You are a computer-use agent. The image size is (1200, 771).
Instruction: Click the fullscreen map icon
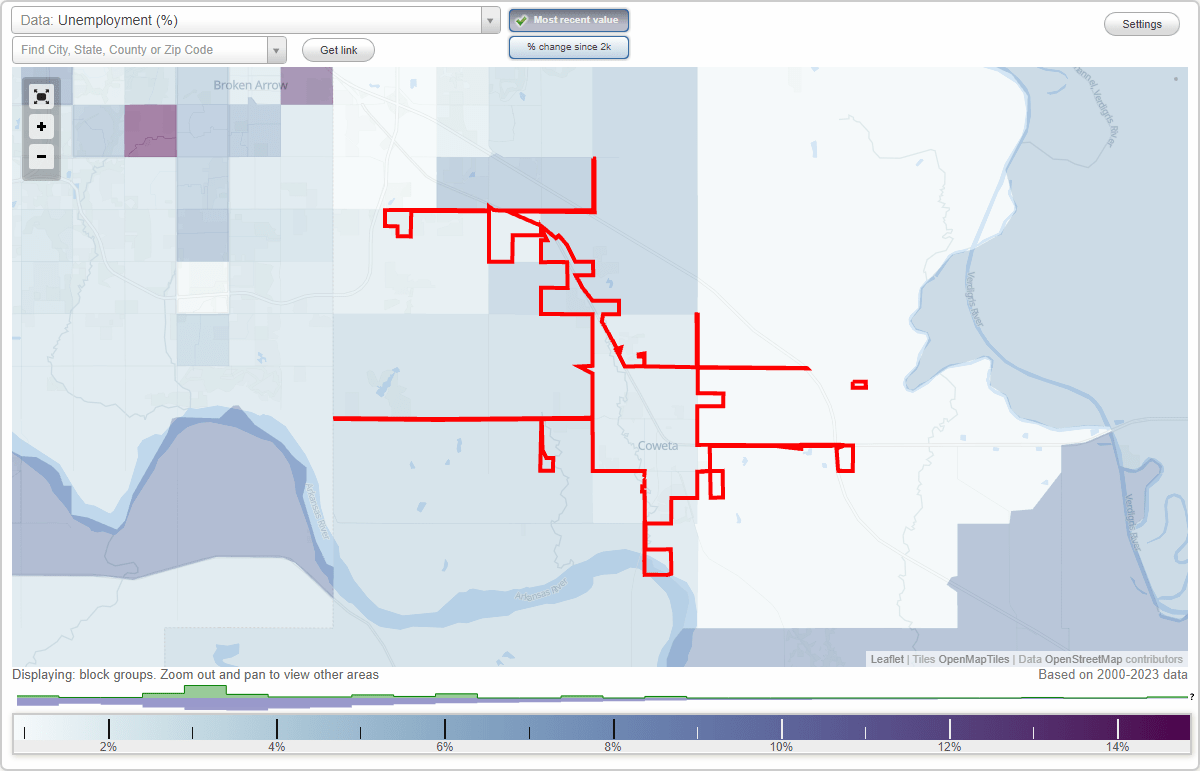(41, 96)
